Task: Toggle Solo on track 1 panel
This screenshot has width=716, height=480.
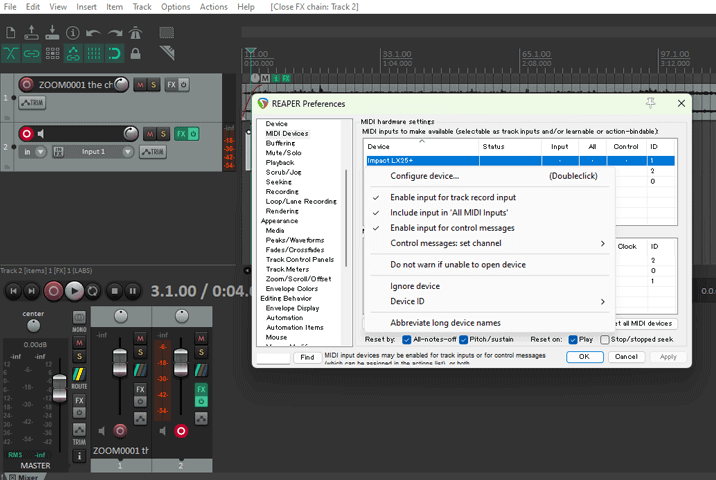Action: point(153,84)
